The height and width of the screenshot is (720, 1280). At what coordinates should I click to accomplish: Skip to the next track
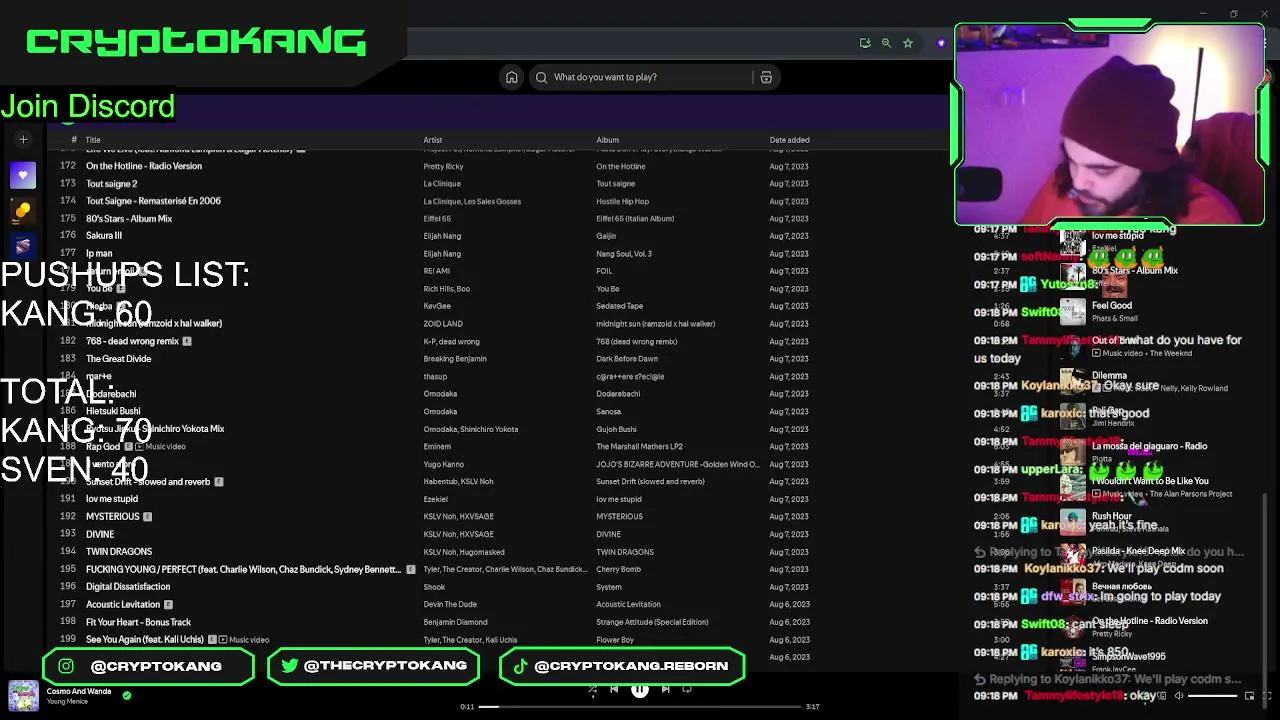coord(665,689)
